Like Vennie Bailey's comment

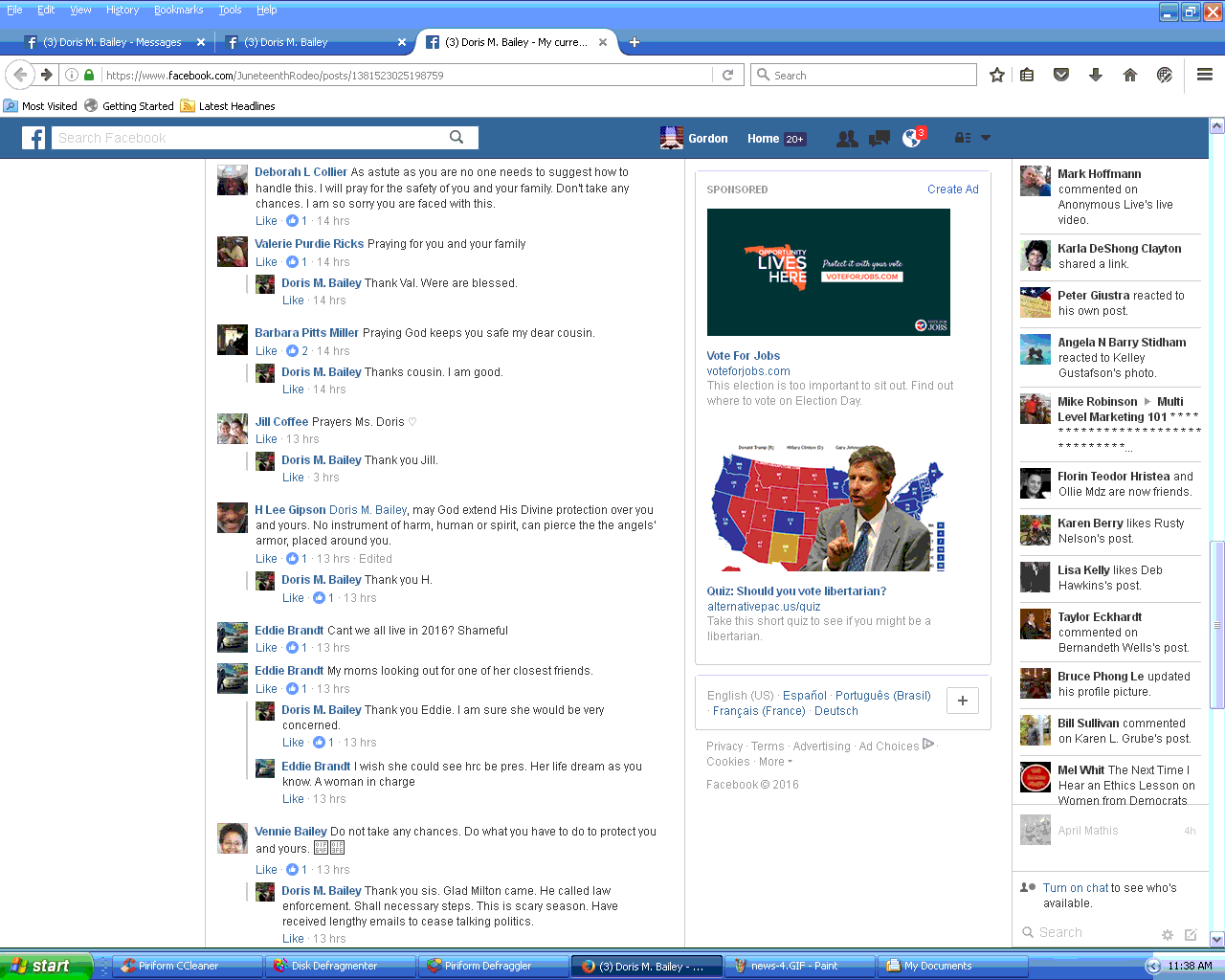tap(266, 870)
